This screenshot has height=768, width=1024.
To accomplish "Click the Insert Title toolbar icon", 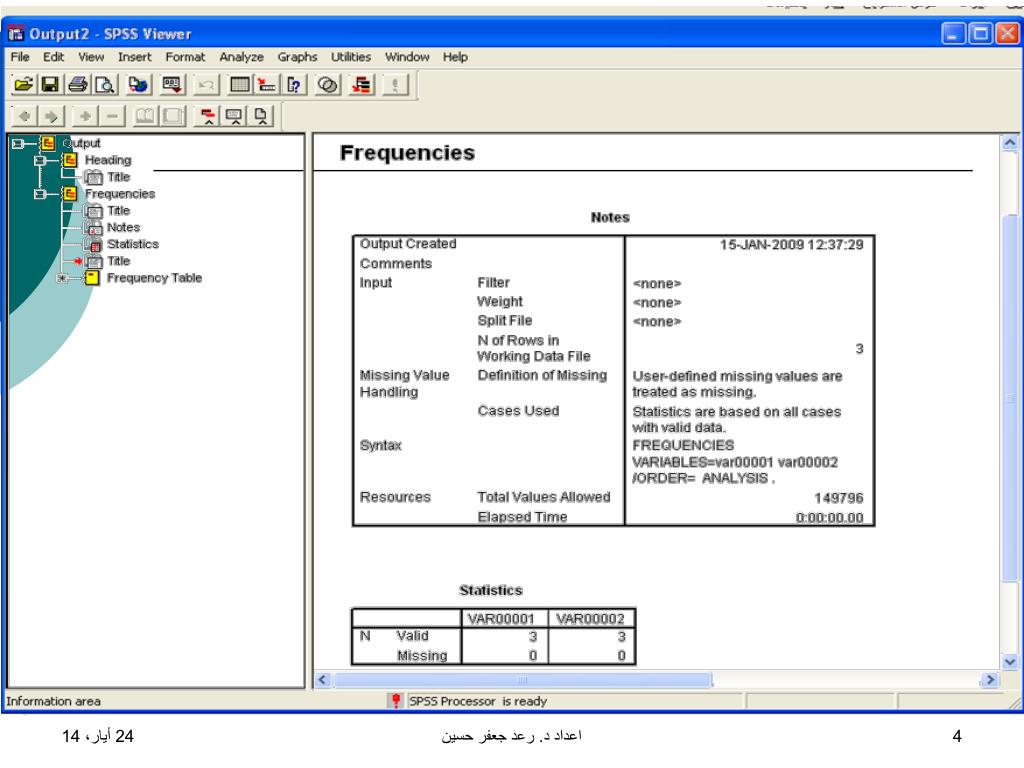I will coord(234,116).
